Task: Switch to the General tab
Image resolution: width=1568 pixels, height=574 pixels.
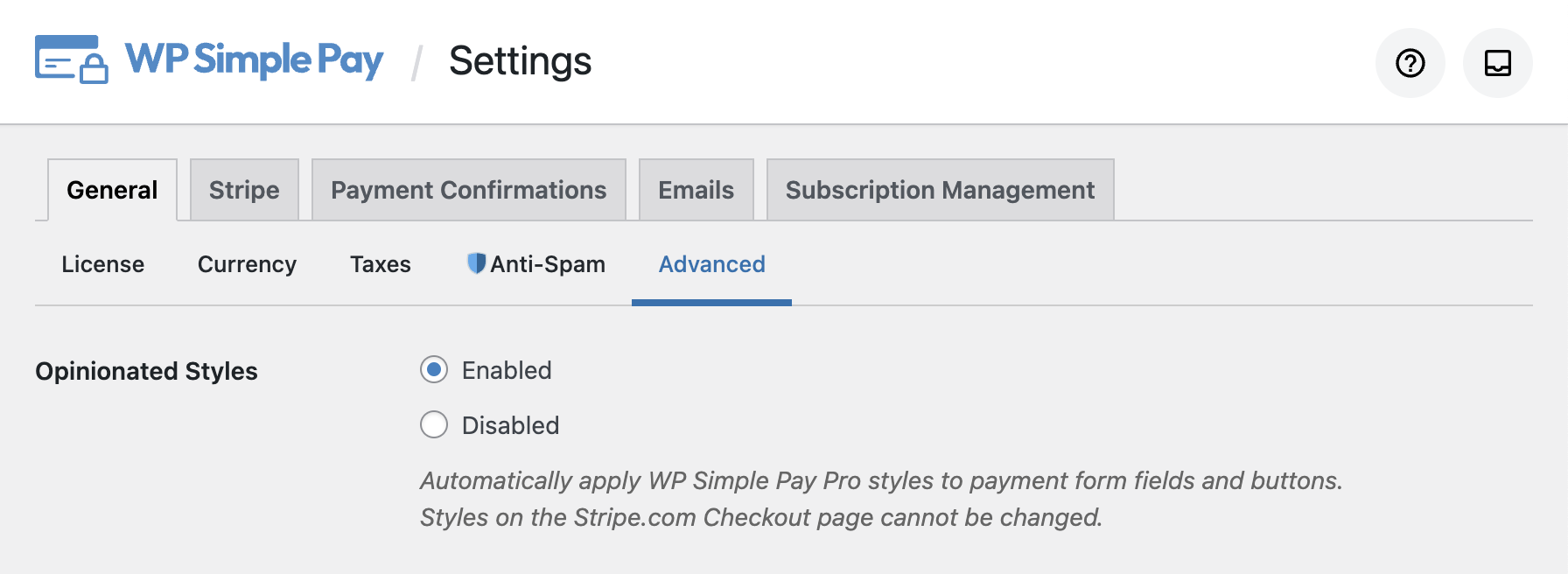Action: pyautogui.click(x=112, y=190)
